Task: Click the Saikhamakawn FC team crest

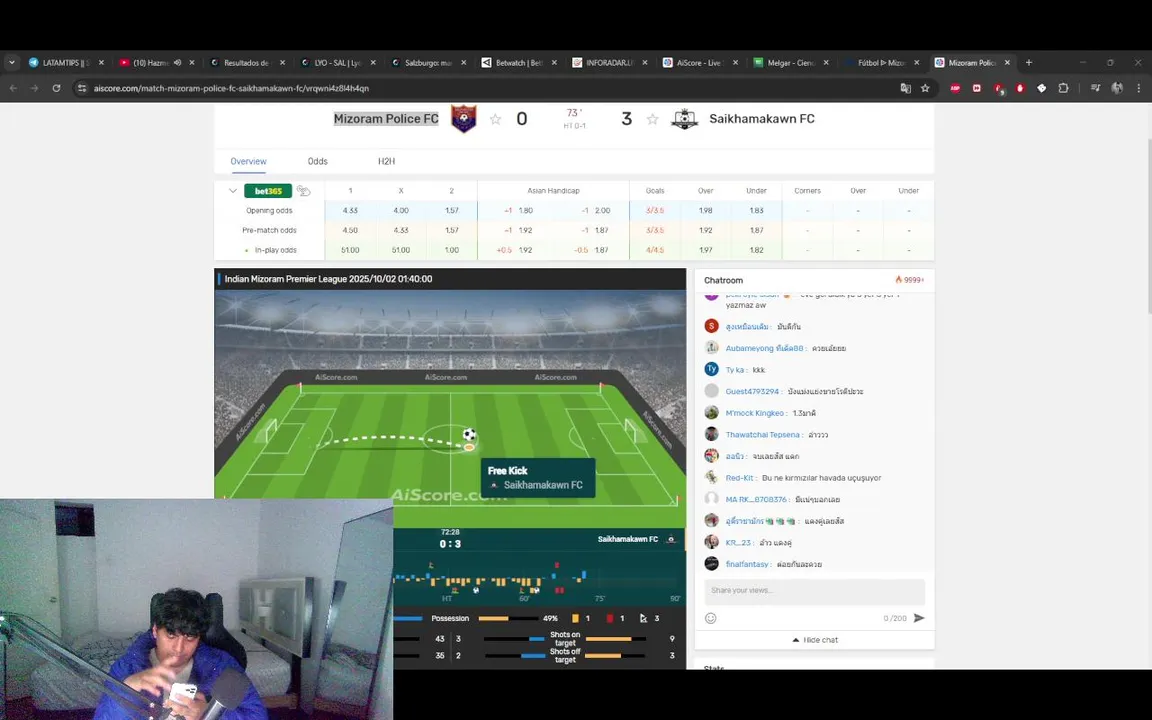Action: (685, 118)
